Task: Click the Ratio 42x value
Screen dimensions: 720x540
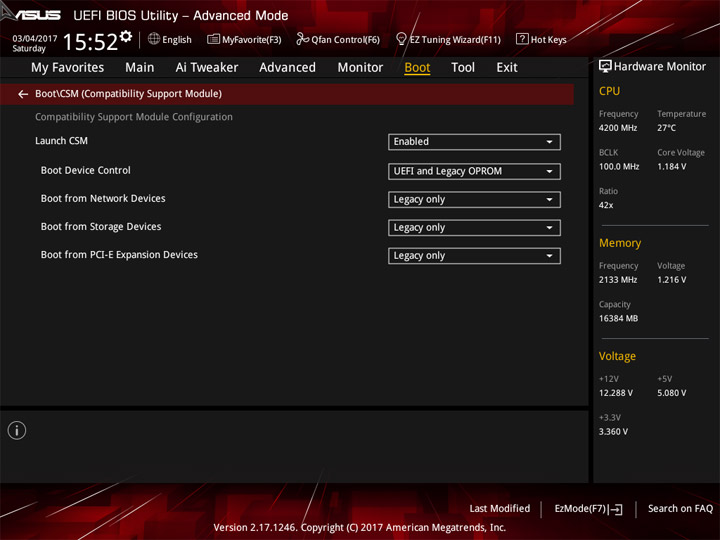Action: (x=606, y=205)
